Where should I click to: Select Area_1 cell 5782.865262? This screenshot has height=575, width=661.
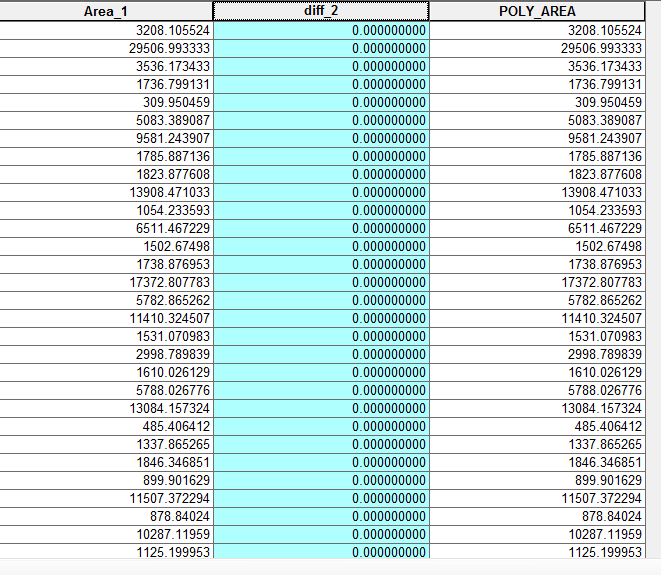tap(106, 301)
